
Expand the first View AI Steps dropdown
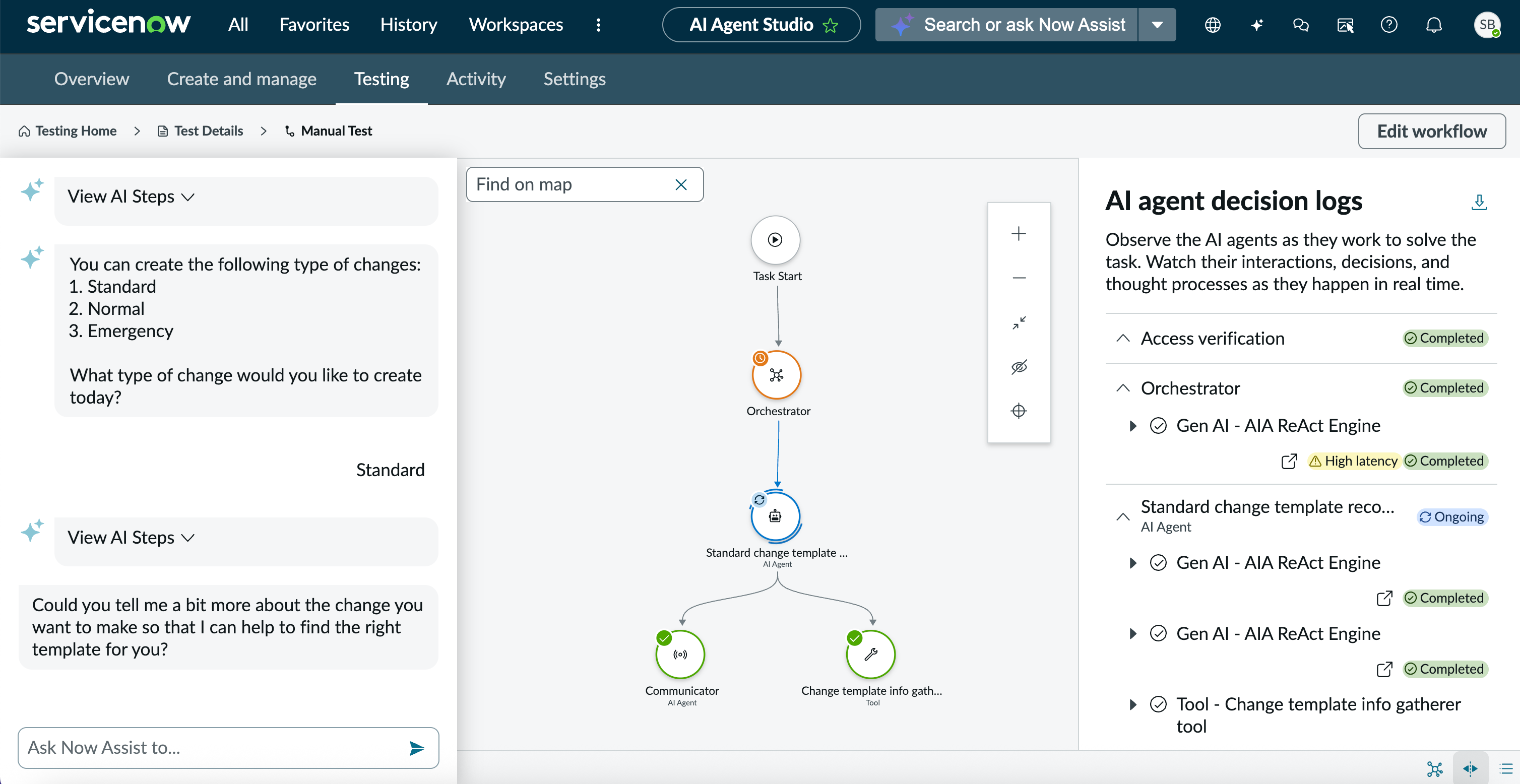coord(131,197)
